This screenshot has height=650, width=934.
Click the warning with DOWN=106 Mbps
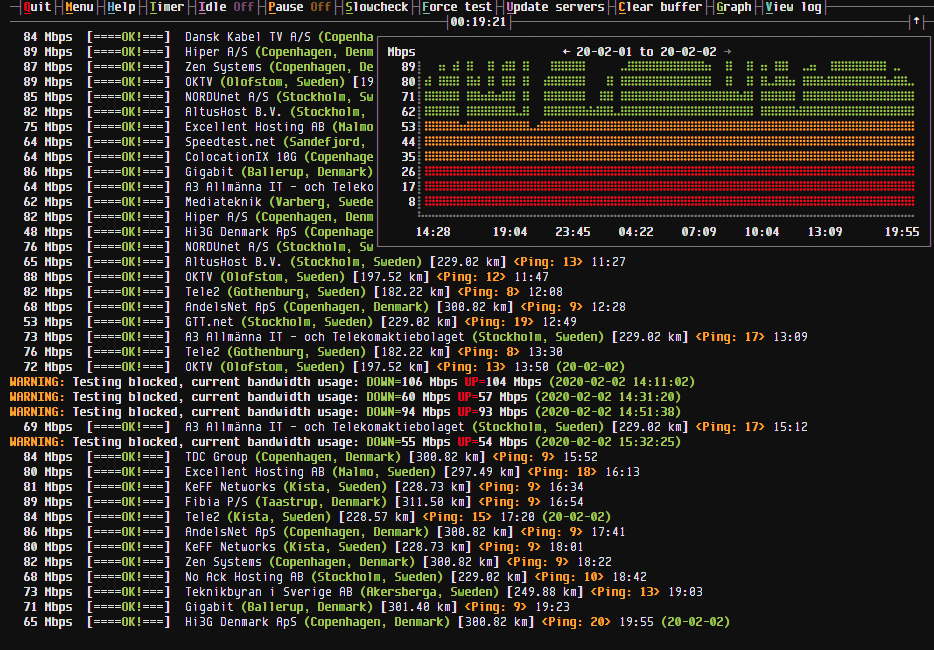pyautogui.click(x=352, y=382)
